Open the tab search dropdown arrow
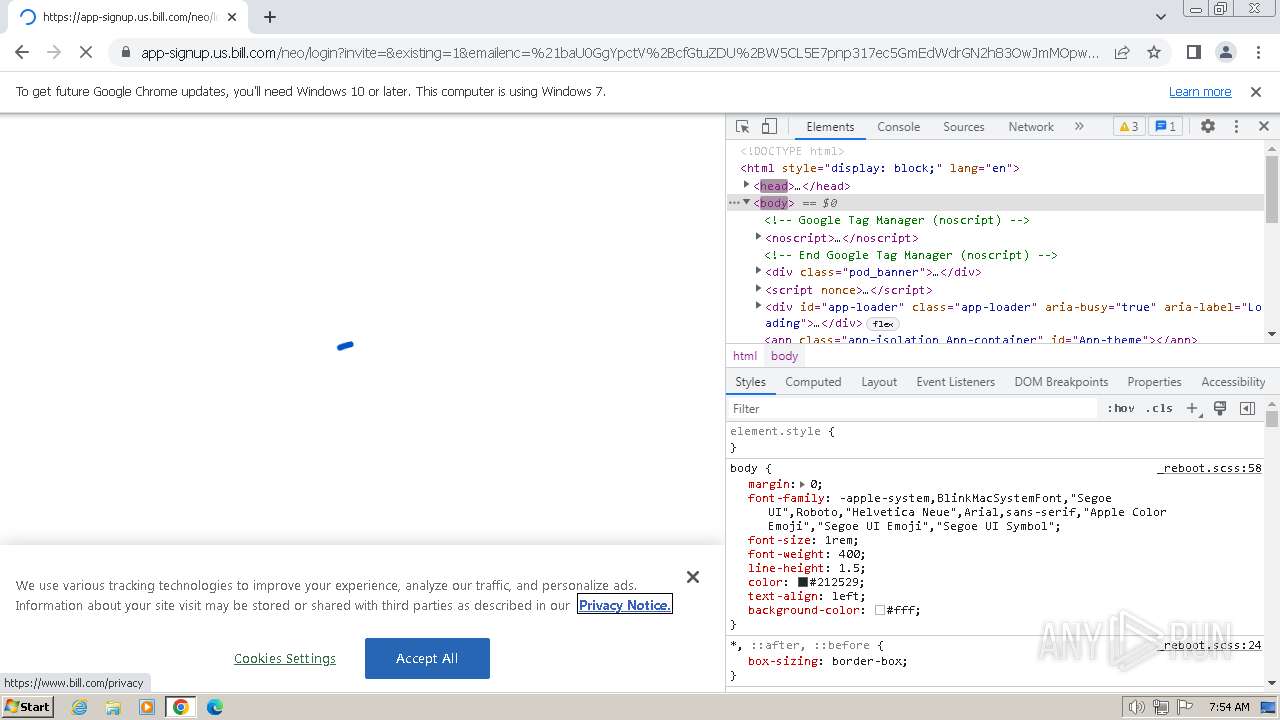This screenshot has width=1280, height=720. (1161, 17)
